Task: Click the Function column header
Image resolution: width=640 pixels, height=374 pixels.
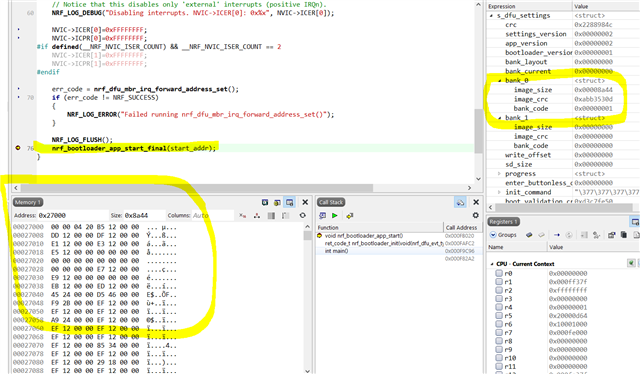Action: 380,227
